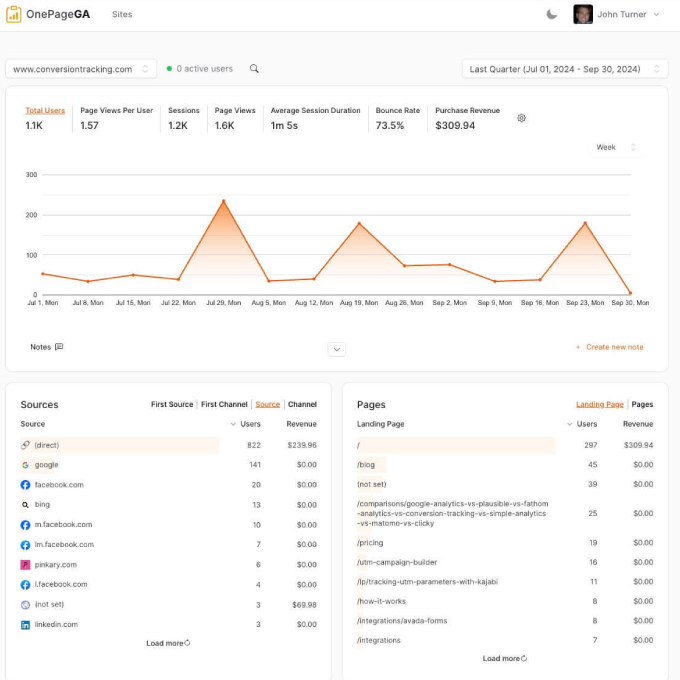Screen dimensions: 680x680
Task: Switch to the Pages tab
Action: [642, 405]
